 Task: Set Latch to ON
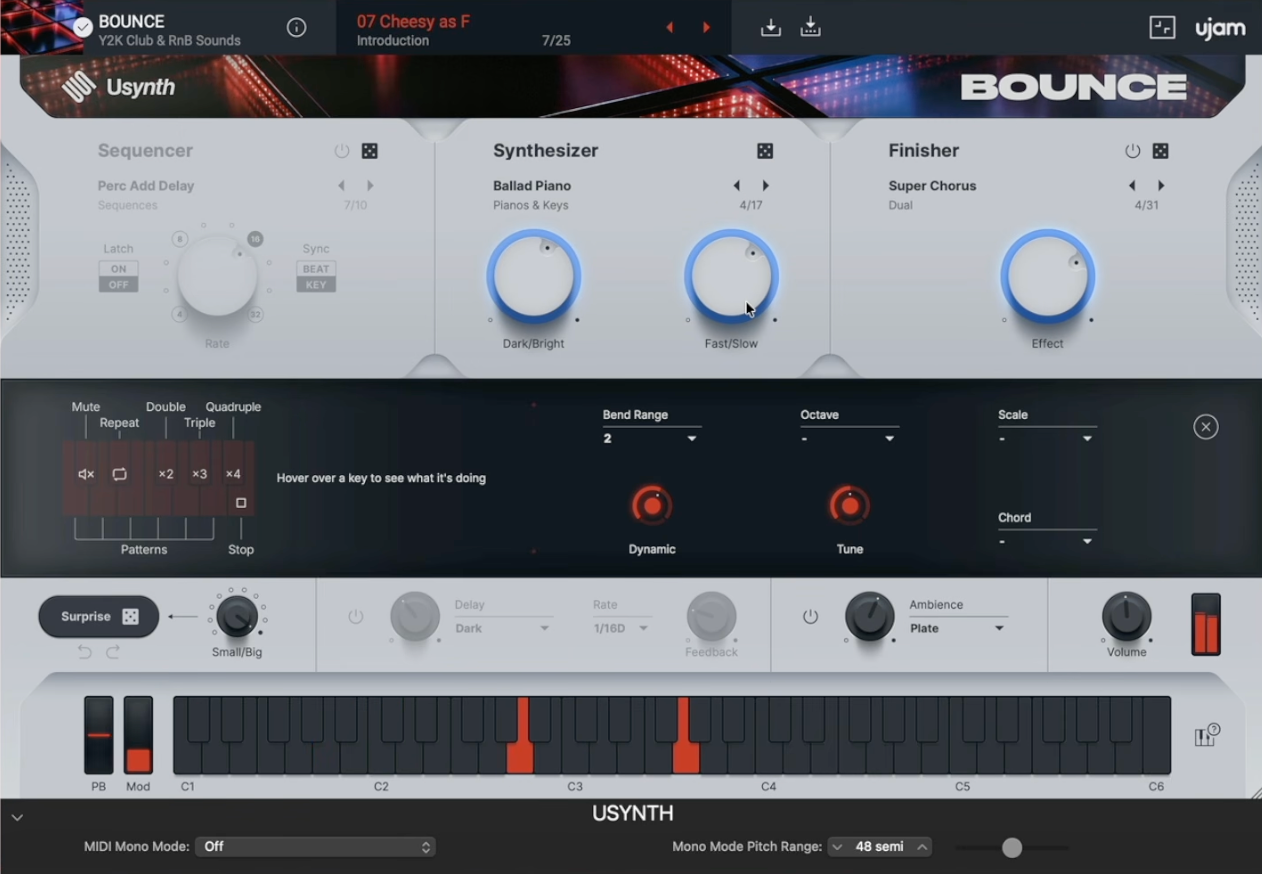tap(119, 269)
